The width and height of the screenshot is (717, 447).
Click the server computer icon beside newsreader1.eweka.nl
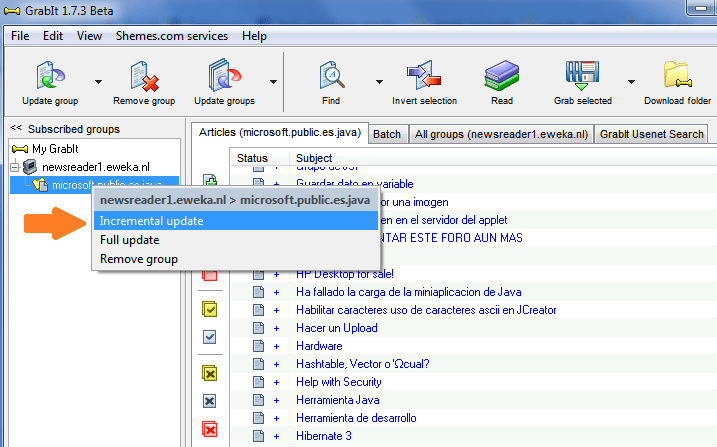(x=30, y=167)
